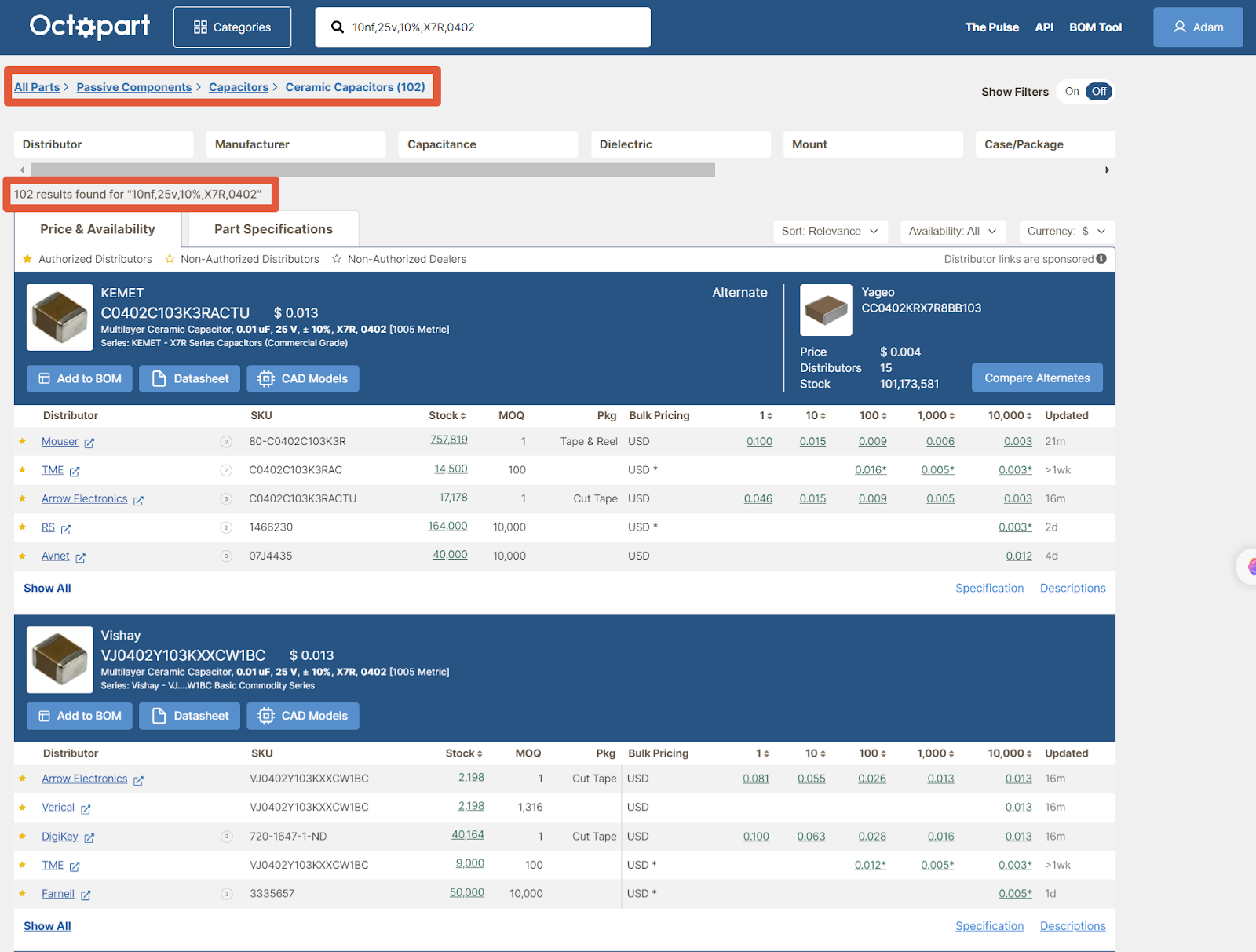1256x952 pixels.
Task: Add Vishay VJ0402Y103KXXCW1BC to BOM
Action: (x=79, y=716)
